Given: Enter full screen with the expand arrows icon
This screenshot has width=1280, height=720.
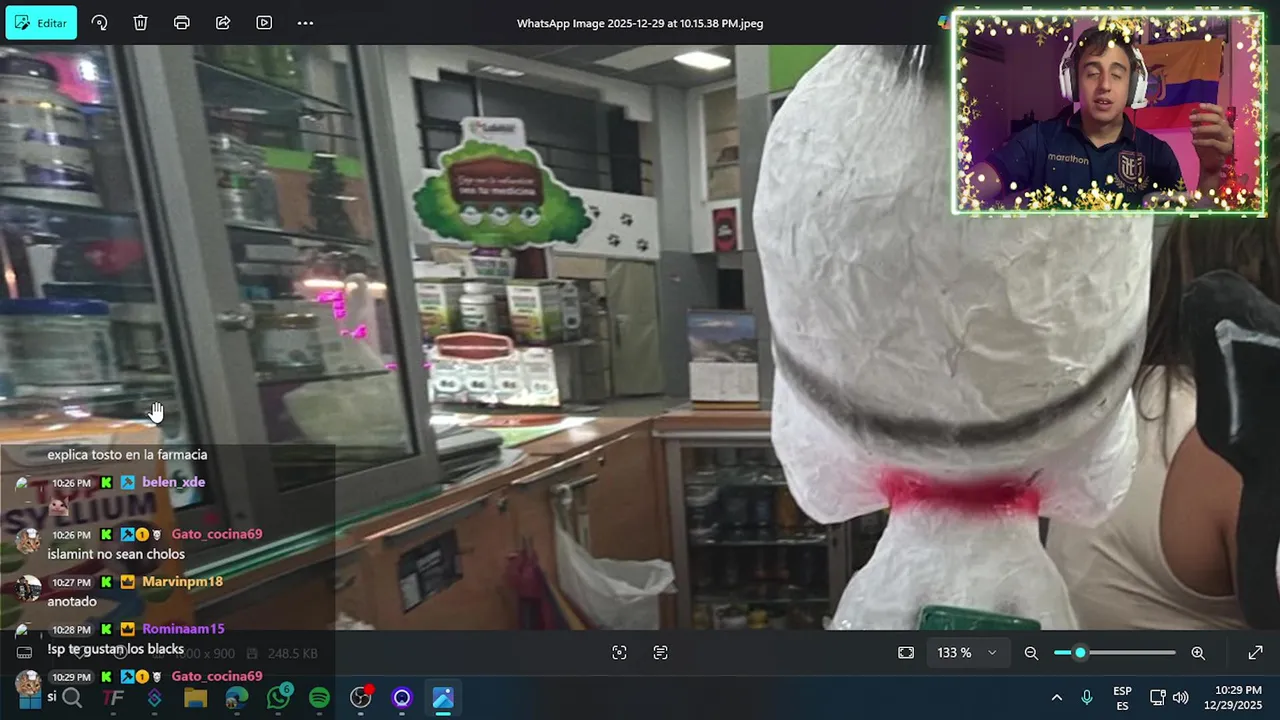Looking at the screenshot, I should tap(1255, 653).
